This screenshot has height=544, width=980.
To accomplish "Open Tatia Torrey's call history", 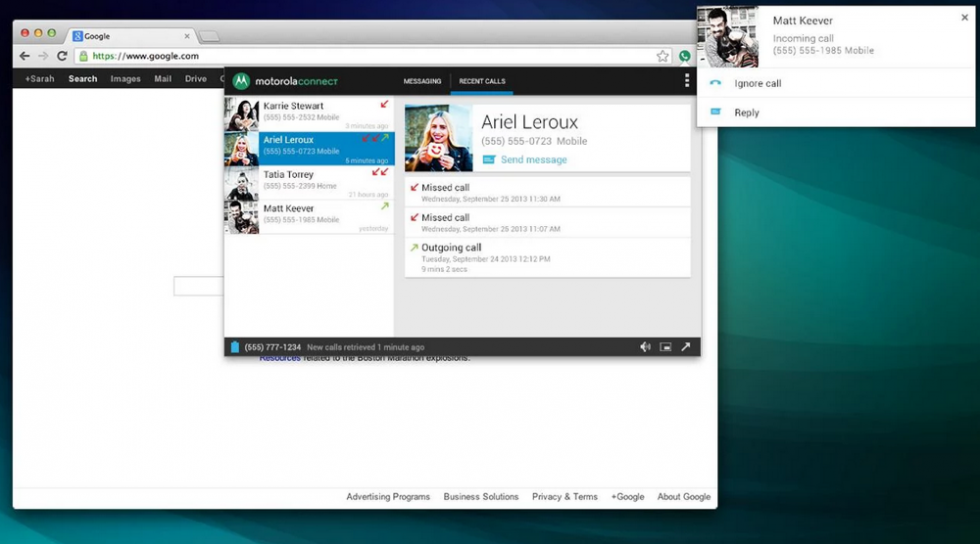I will click(x=309, y=183).
